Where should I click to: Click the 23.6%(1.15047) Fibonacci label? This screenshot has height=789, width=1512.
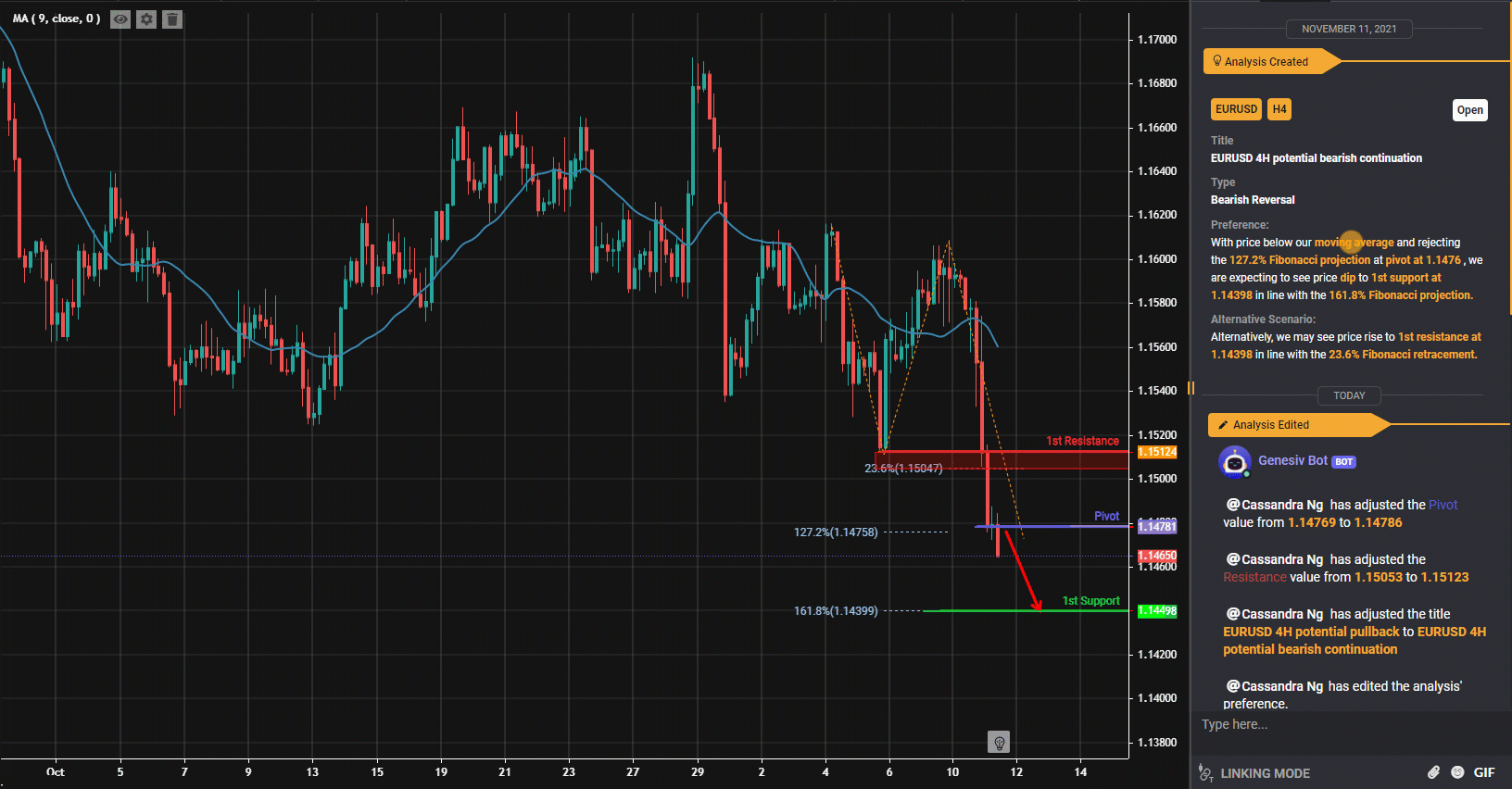click(903, 469)
